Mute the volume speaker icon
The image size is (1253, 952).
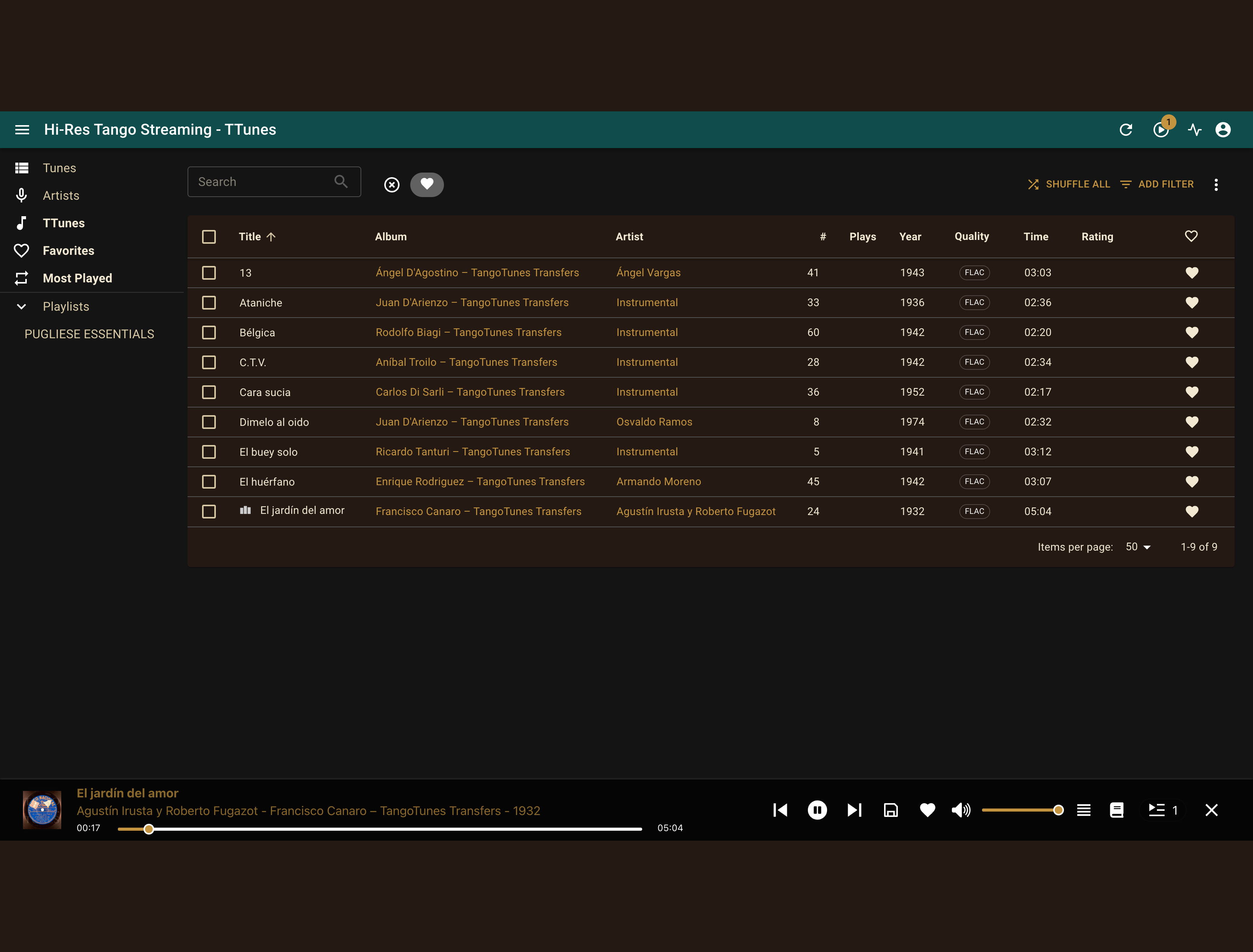click(961, 810)
